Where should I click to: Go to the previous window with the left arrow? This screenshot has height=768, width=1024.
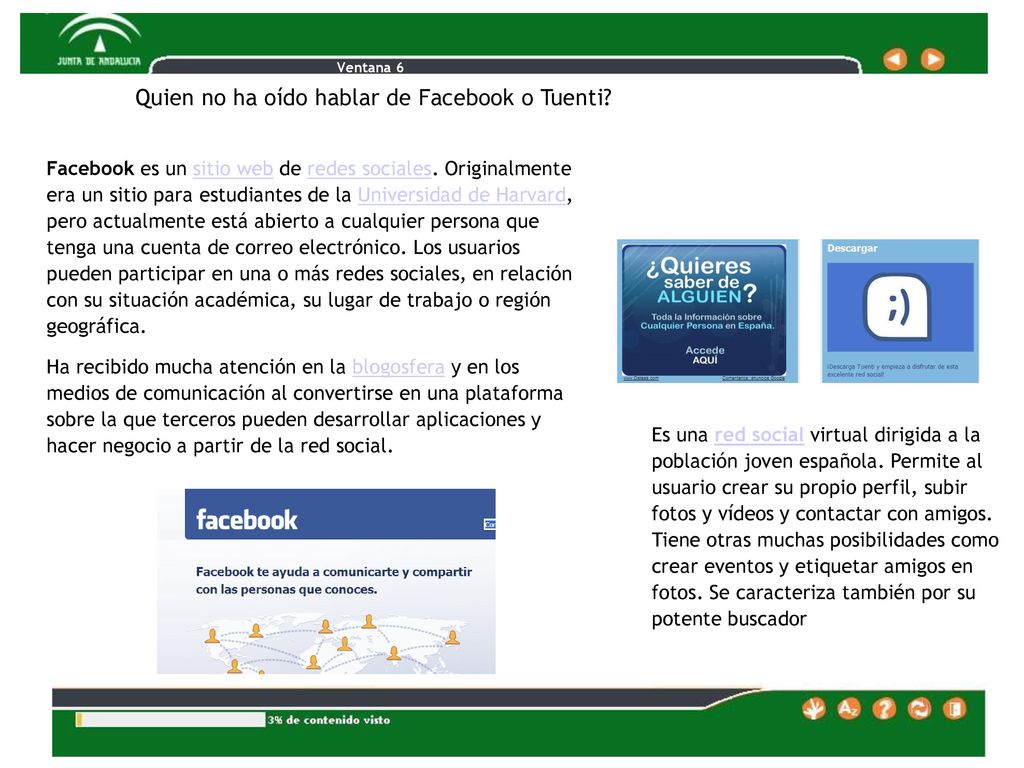coord(895,59)
